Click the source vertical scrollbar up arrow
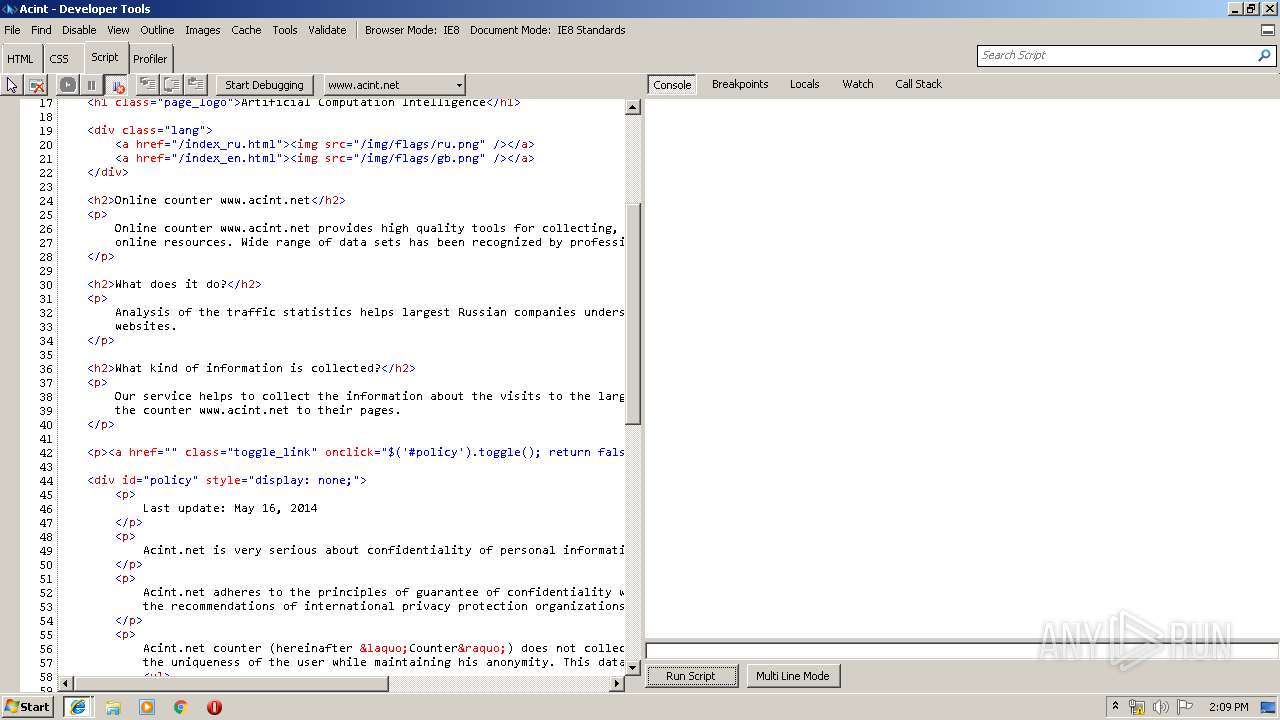This screenshot has width=1280, height=720. point(632,107)
